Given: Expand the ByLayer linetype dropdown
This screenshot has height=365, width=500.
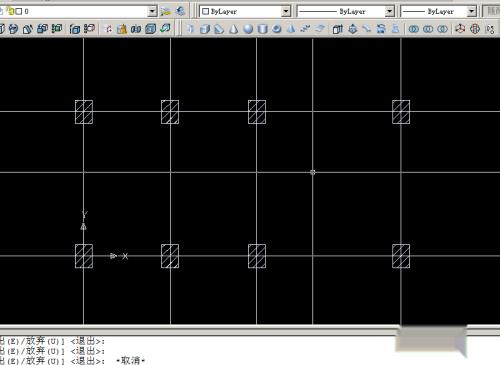Looking at the screenshot, I should pyautogui.click(x=389, y=11).
